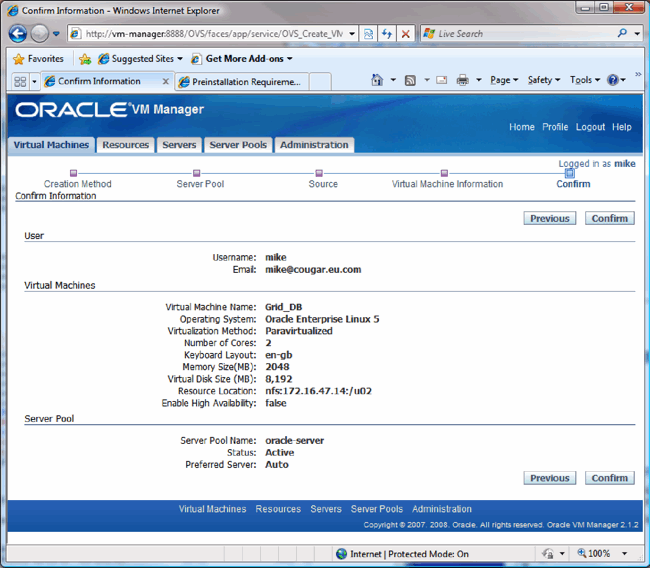Screen dimensions: 650x568
Task: Click footer Servers link
Action: coord(326,509)
